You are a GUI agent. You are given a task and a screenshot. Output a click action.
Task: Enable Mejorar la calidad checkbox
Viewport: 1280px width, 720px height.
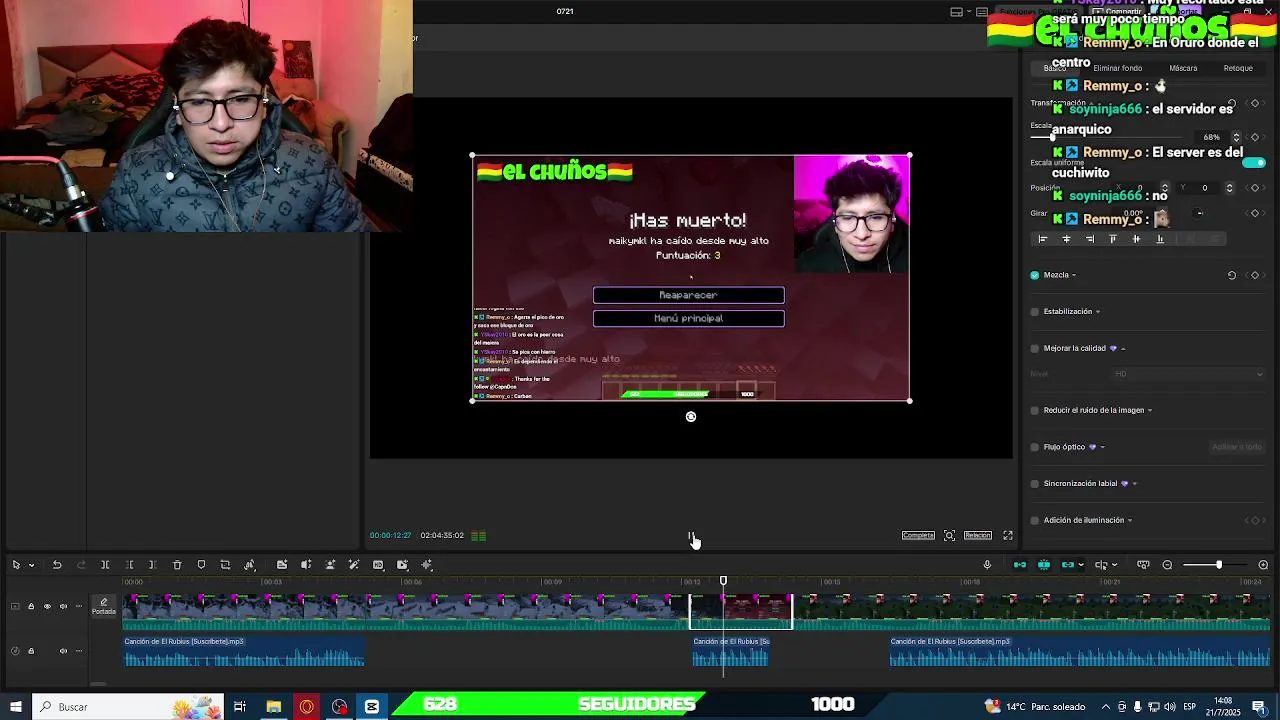click(x=1035, y=348)
